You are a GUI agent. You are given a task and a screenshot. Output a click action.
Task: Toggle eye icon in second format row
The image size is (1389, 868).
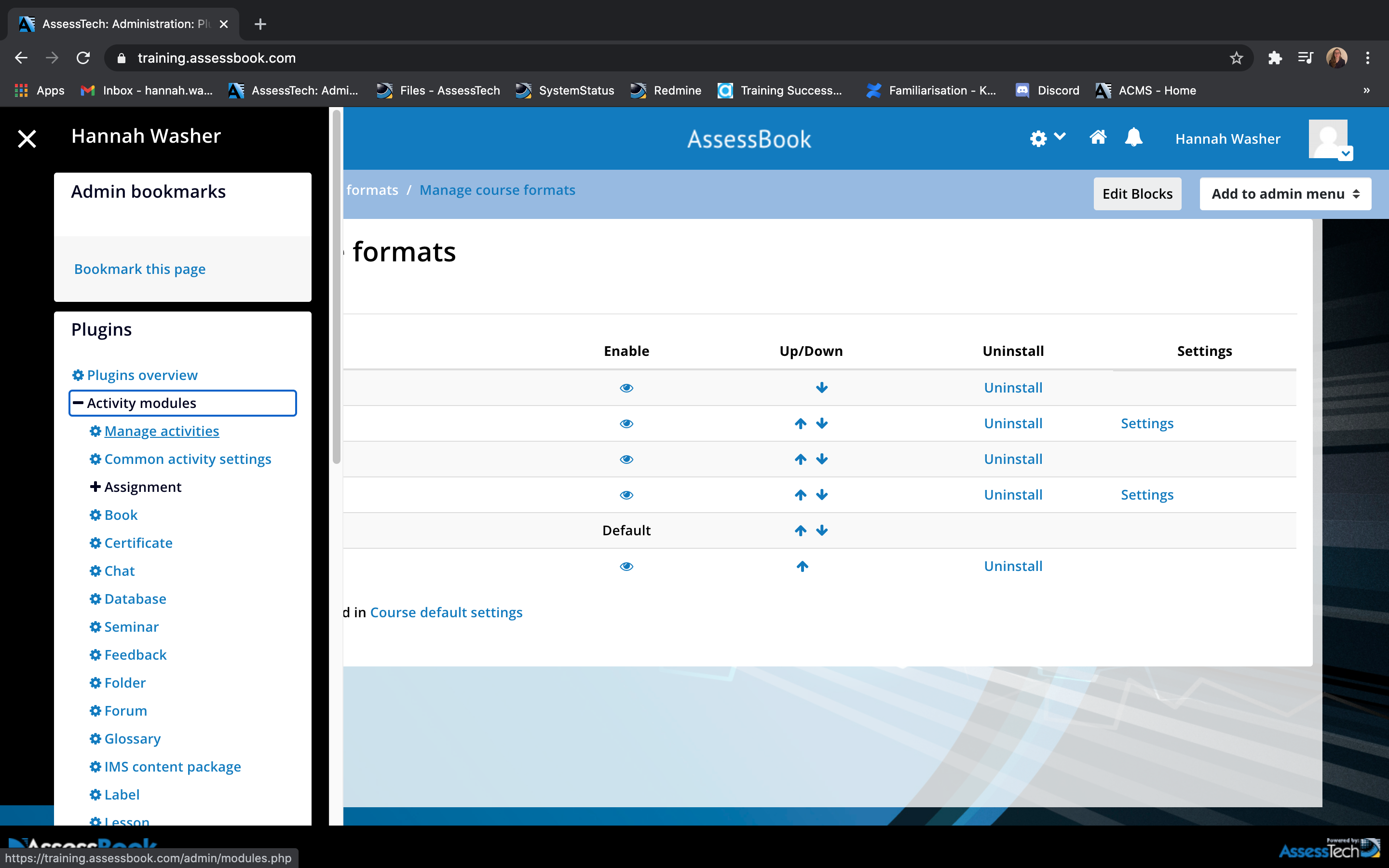click(626, 424)
